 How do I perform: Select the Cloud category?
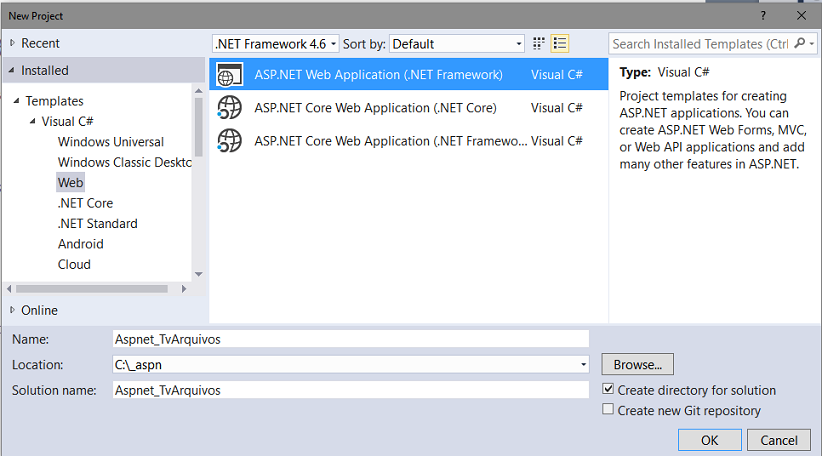pos(74,264)
